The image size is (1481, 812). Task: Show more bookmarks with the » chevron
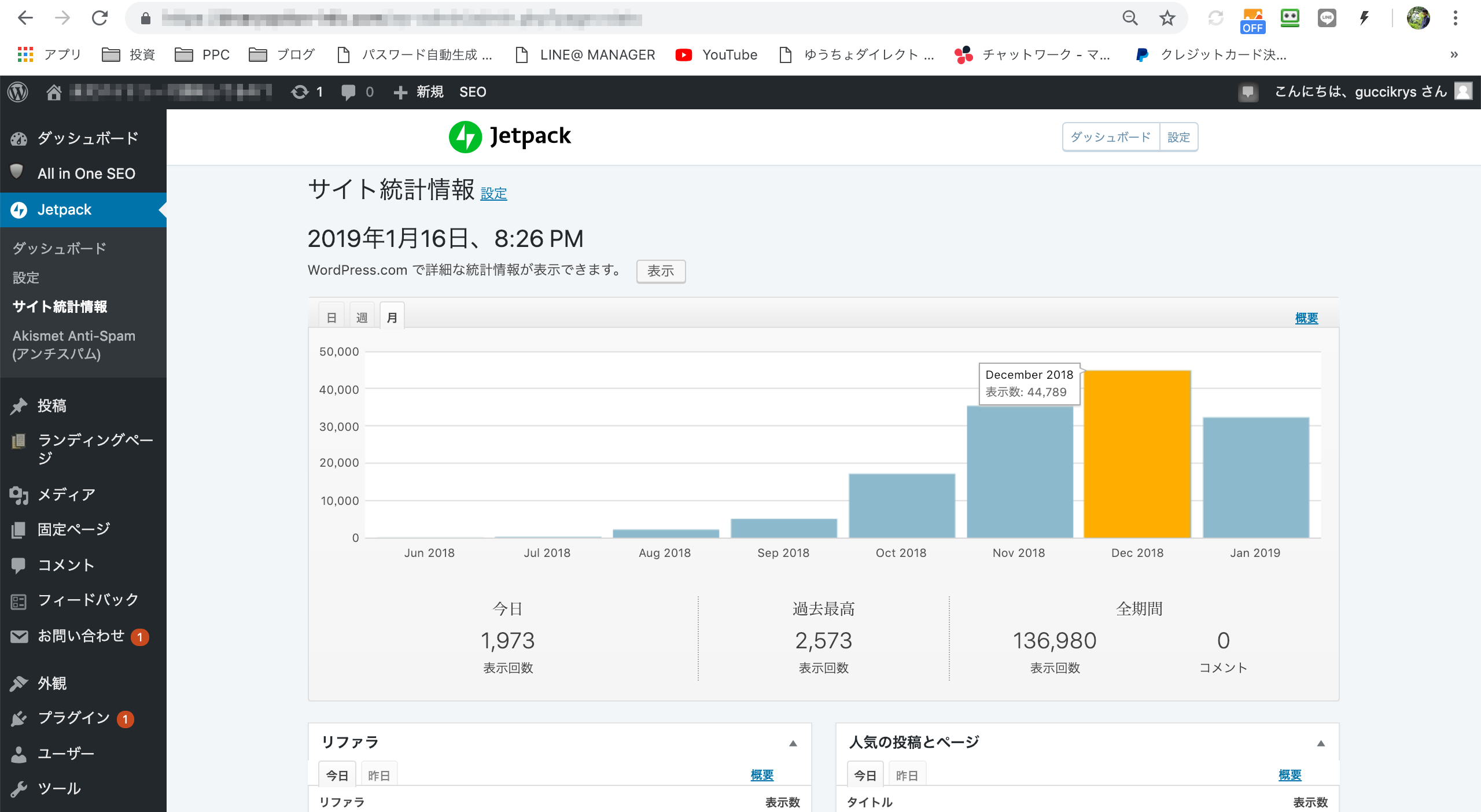(x=1454, y=54)
